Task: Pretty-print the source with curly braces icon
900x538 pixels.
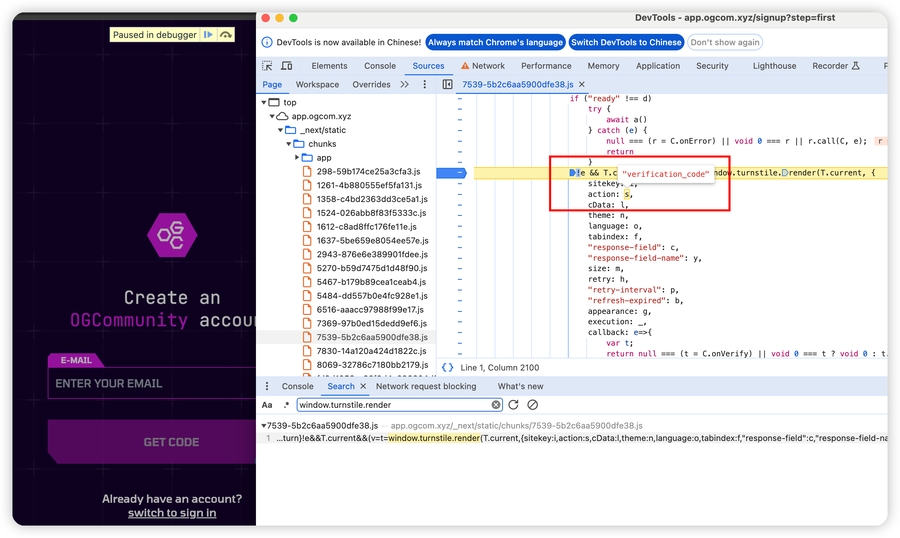Action: (447, 368)
